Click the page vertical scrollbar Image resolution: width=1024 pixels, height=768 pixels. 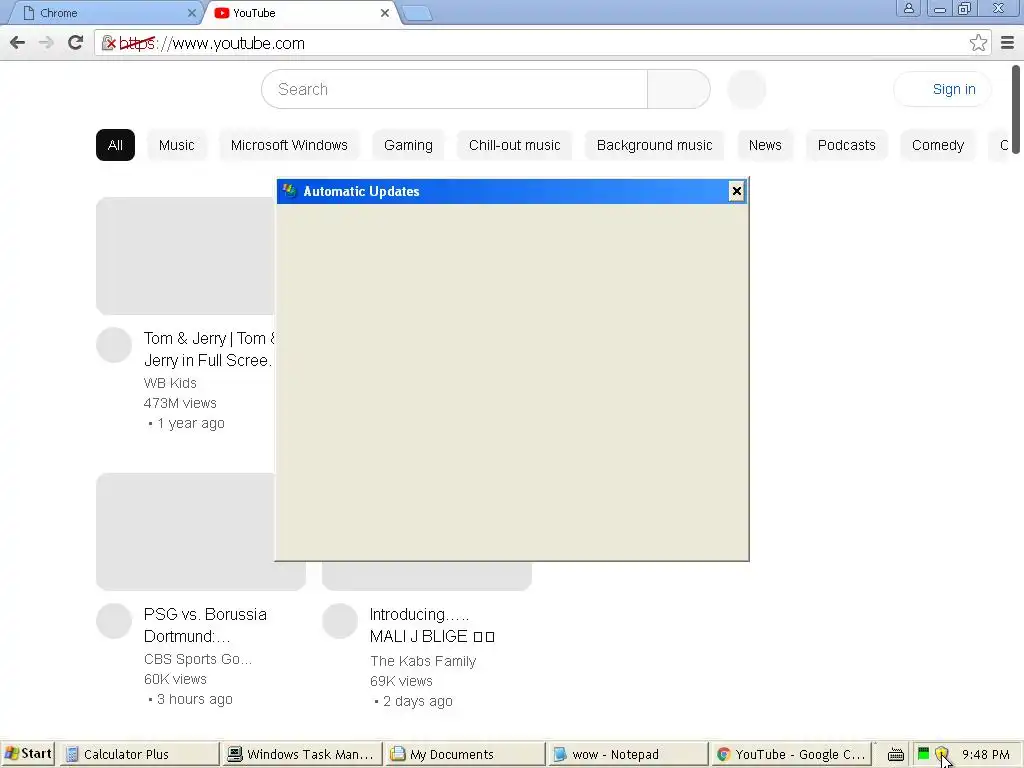(1016, 110)
